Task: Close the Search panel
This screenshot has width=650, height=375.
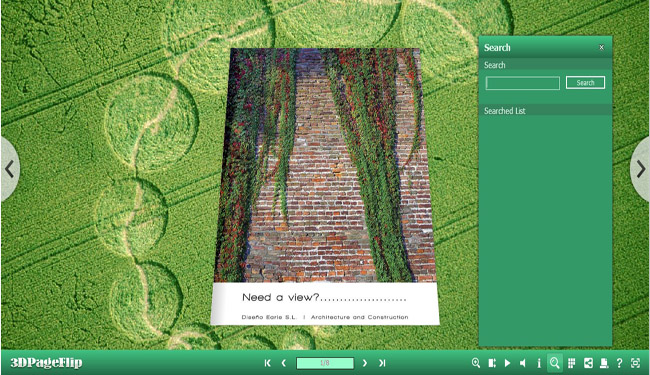Action: click(x=601, y=47)
